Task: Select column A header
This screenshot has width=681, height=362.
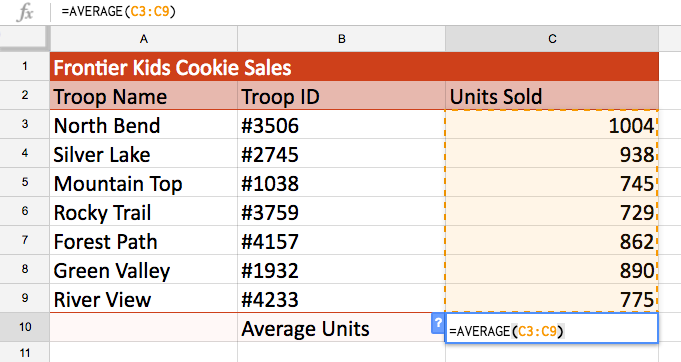Action: 144,39
